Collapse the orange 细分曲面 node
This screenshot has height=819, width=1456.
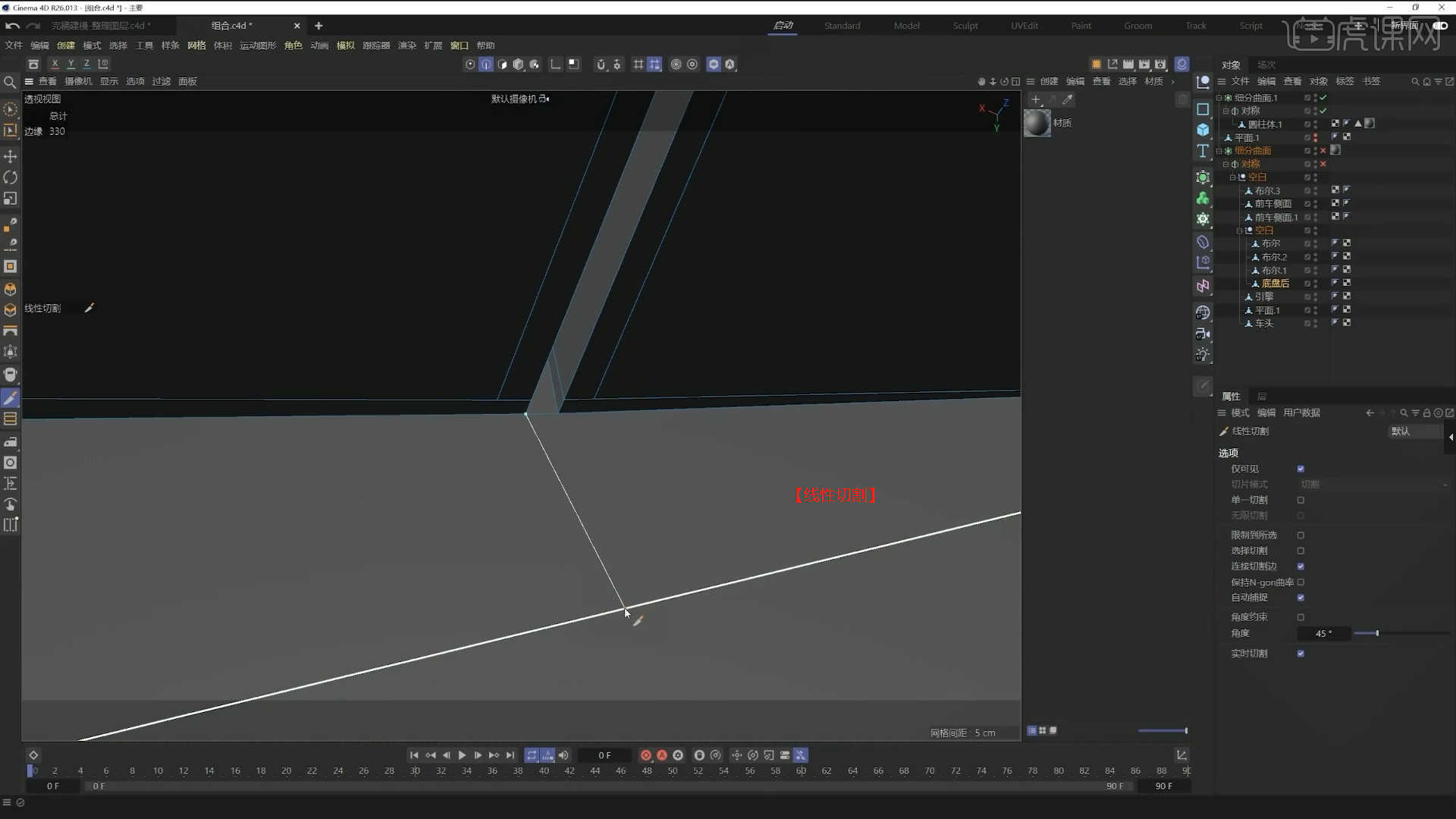click(1219, 151)
